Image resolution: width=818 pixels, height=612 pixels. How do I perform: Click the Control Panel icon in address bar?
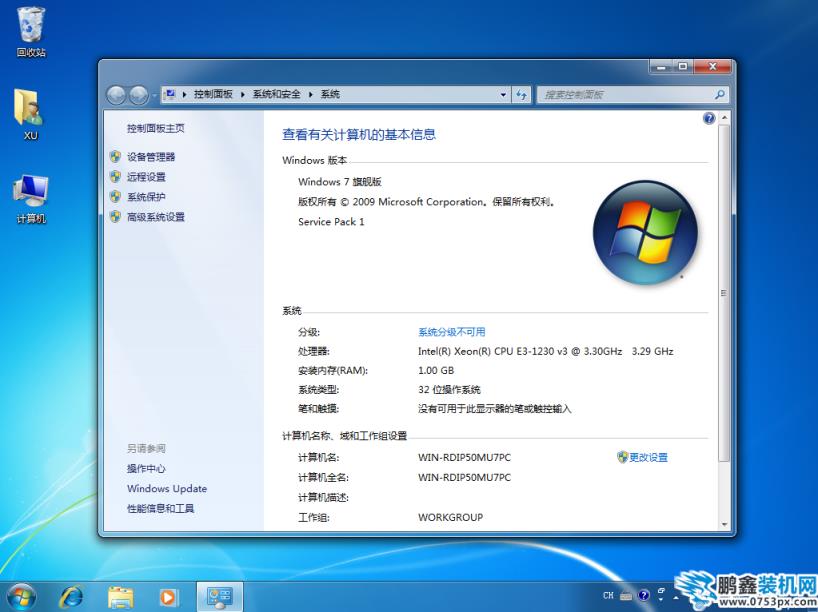pyautogui.click(x=170, y=94)
